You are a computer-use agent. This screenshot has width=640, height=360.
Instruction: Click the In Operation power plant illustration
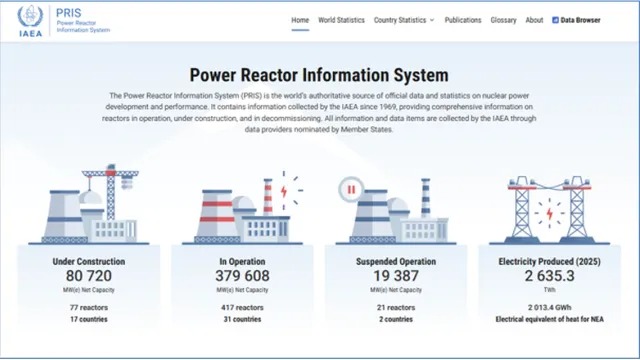[242, 207]
